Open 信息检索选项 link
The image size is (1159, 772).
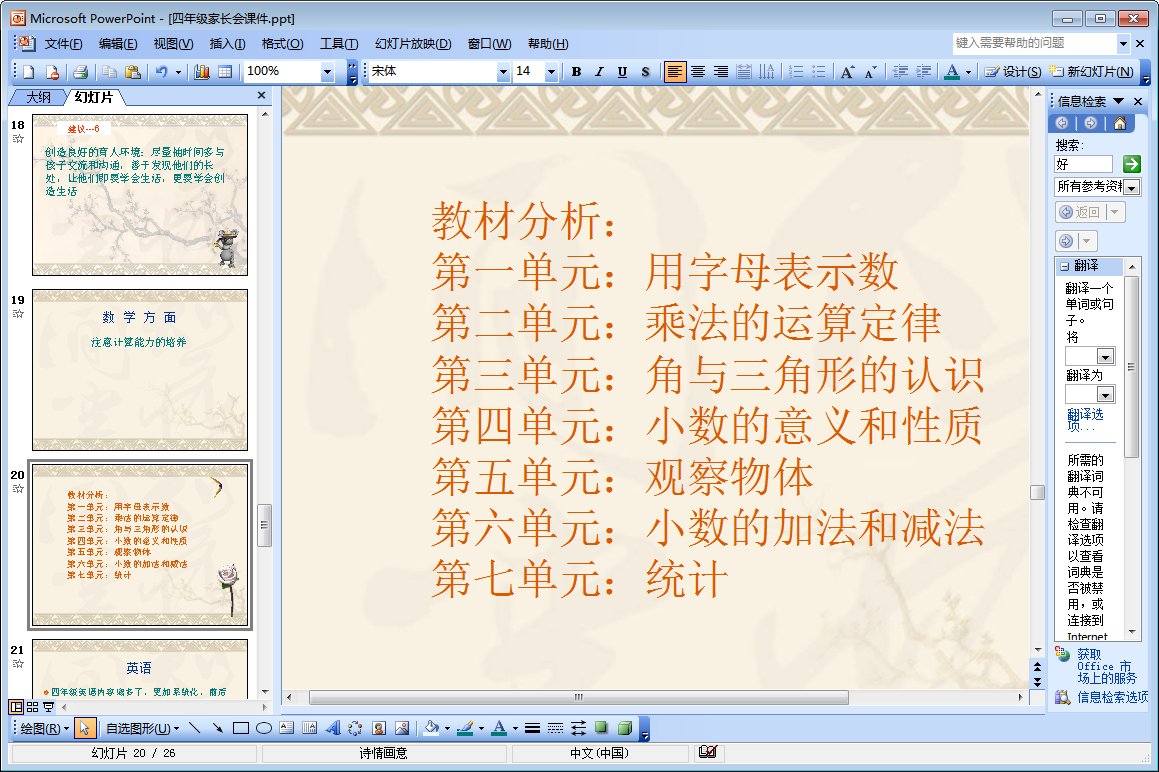tap(1112, 697)
